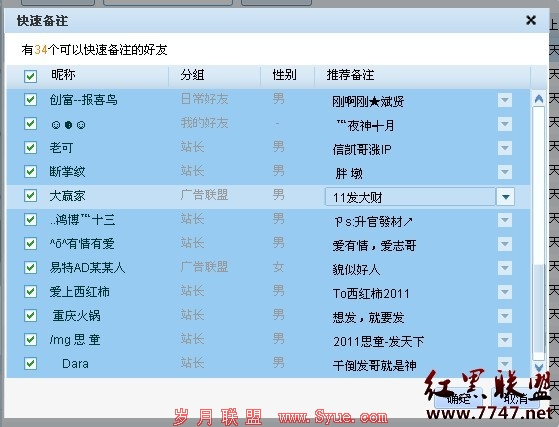Expand the dropdown next to 刚啊刚★斌贤

505,100
